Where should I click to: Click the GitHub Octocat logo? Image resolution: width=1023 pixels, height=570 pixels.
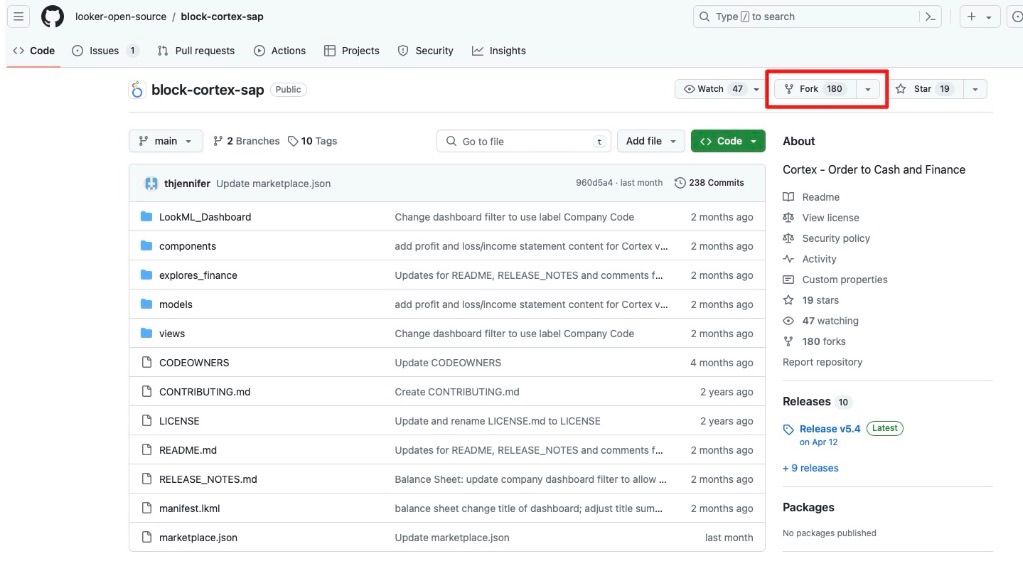pyautogui.click(x=52, y=16)
